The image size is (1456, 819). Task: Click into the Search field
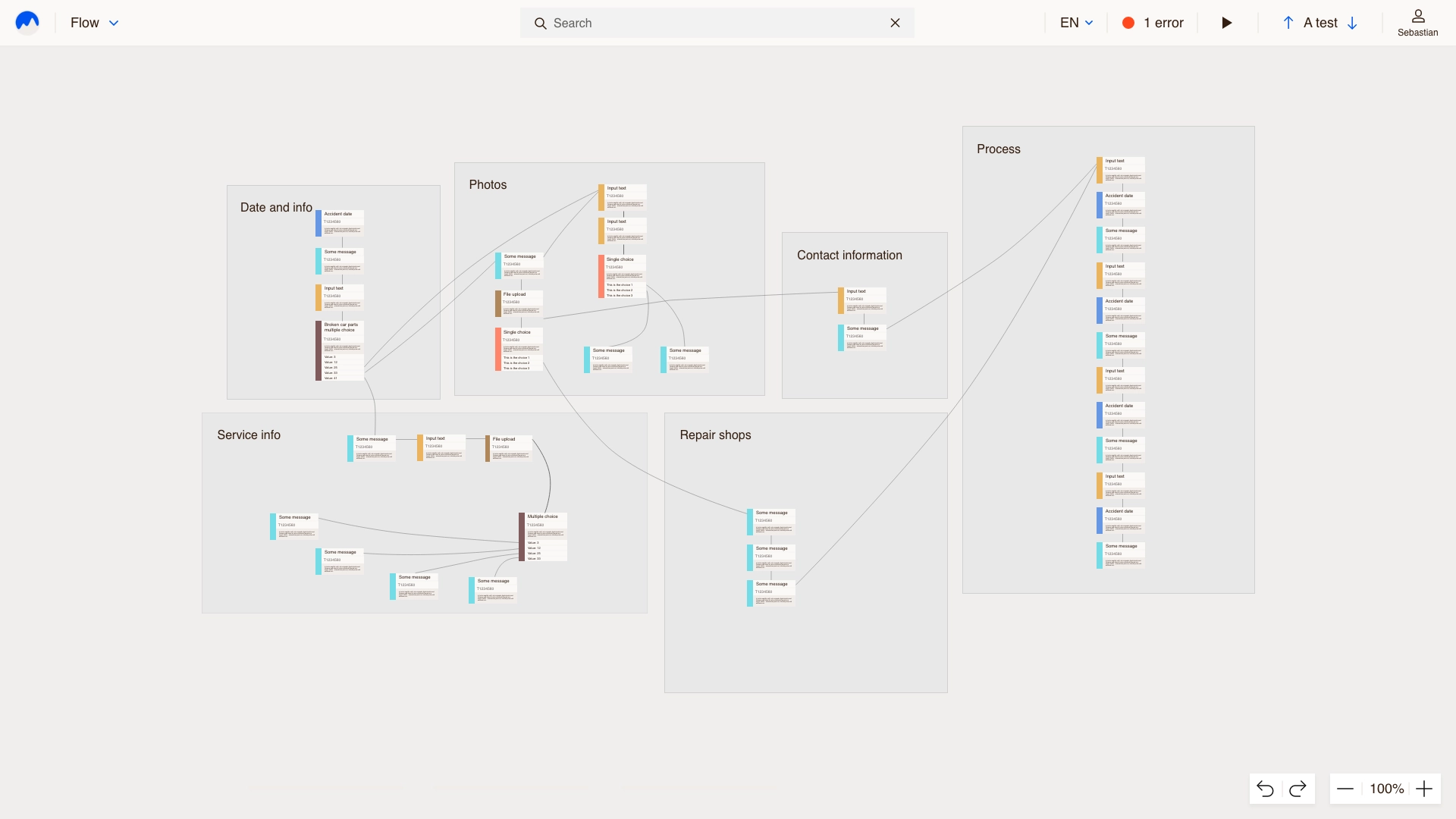[717, 23]
